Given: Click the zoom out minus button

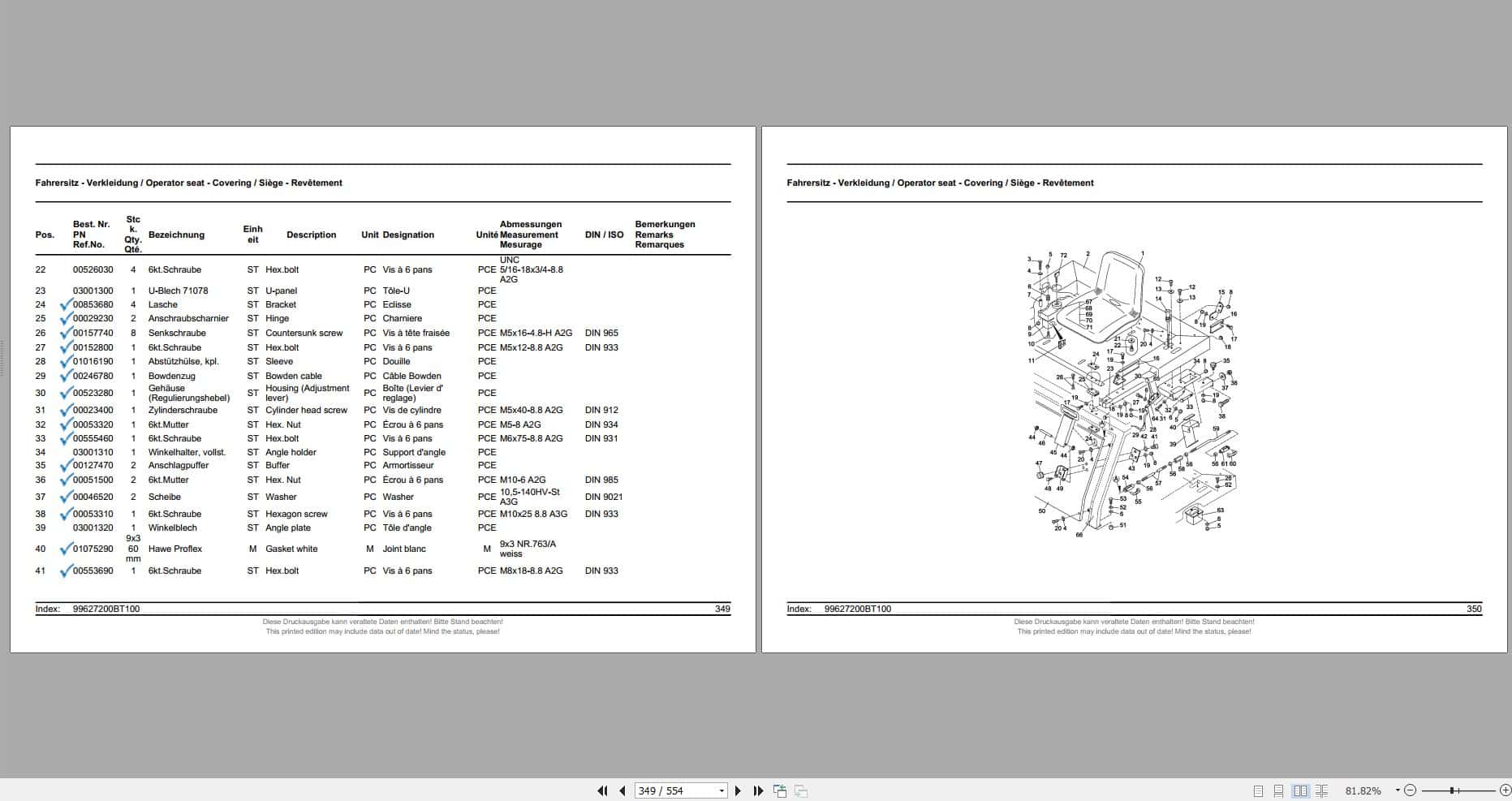Looking at the screenshot, I should (x=1410, y=790).
